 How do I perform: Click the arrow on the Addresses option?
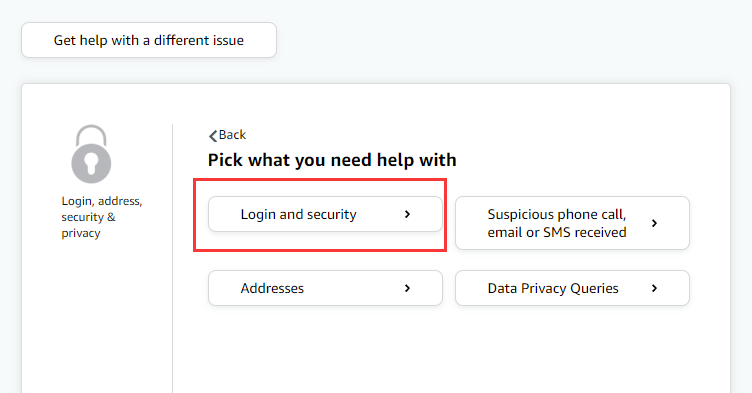pos(407,288)
